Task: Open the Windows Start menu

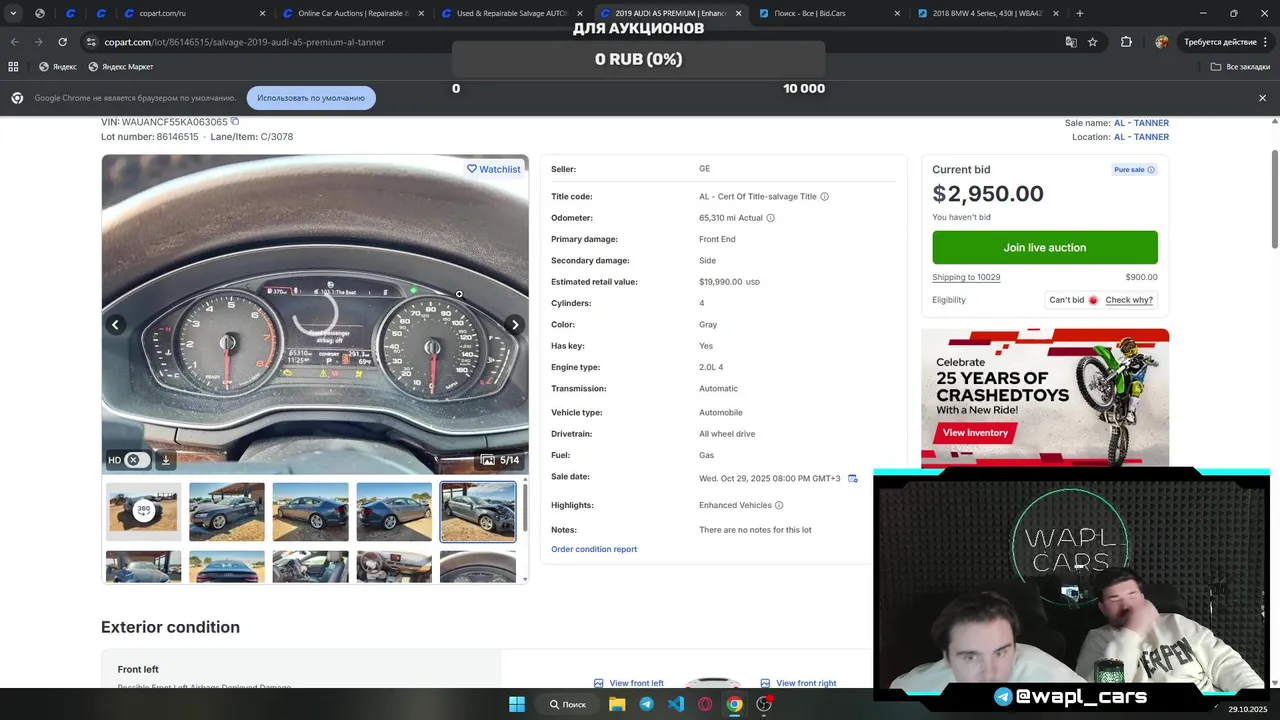Action: [x=517, y=704]
